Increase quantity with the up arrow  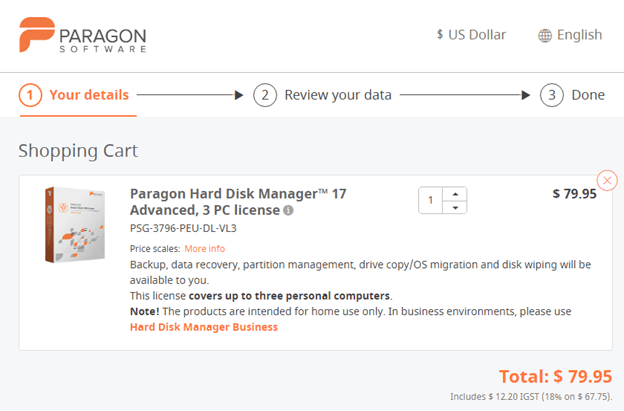click(455, 194)
